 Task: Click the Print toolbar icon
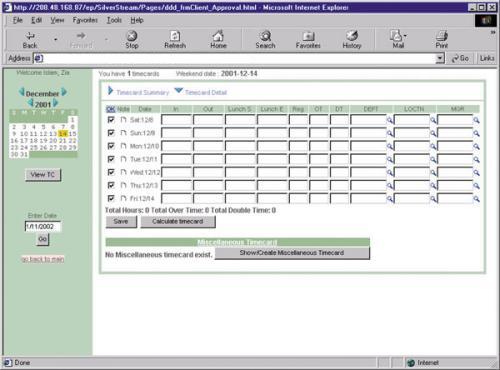[x=442, y=36]
